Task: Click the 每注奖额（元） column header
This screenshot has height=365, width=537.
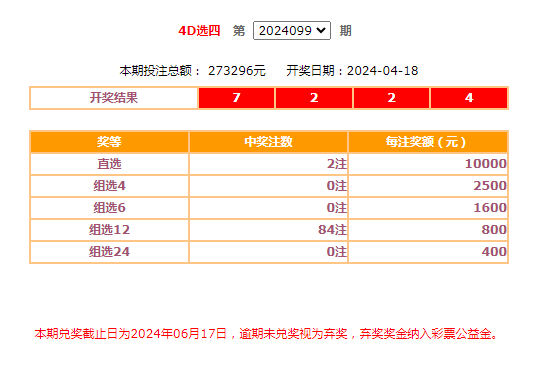Action: (x=428, y=142)
